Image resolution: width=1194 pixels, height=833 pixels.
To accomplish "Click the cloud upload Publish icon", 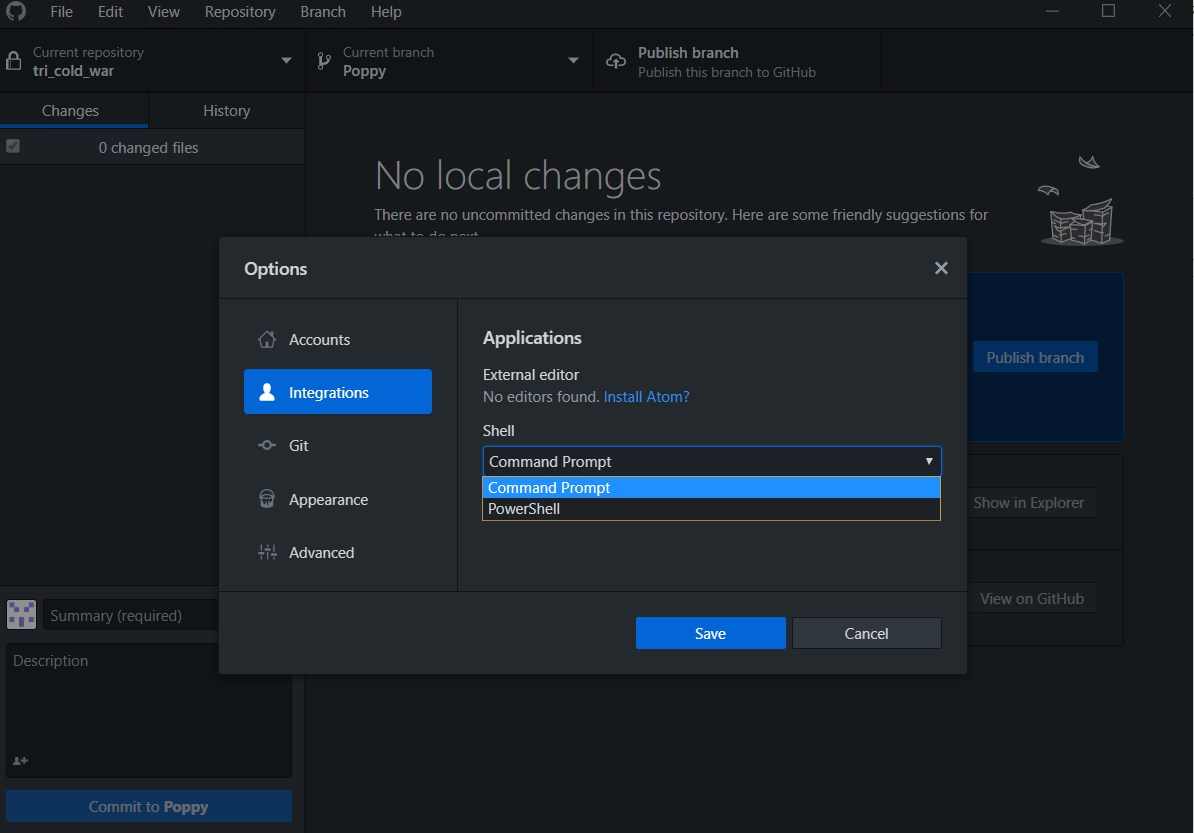I will (x=615, y=61).
